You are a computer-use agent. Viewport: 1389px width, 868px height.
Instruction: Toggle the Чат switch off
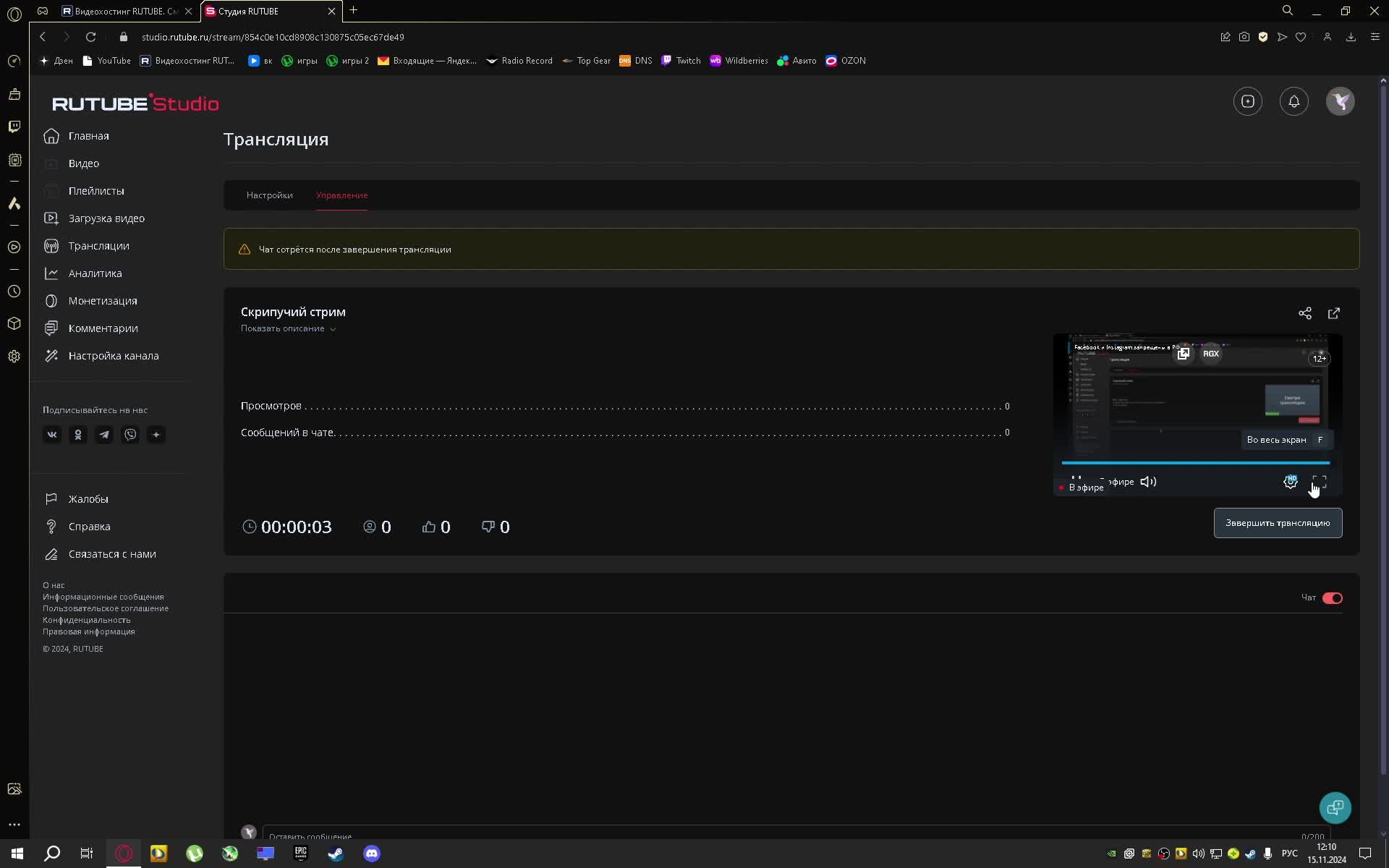1332,598
